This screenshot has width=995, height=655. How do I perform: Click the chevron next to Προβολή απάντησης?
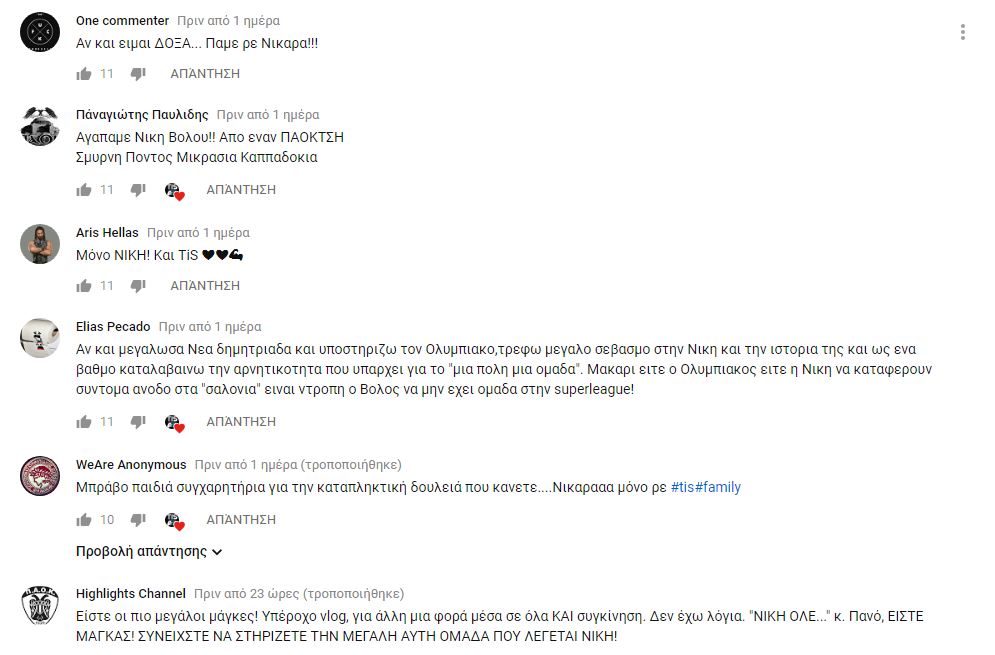pyautogui.click(x=217, y=552)
